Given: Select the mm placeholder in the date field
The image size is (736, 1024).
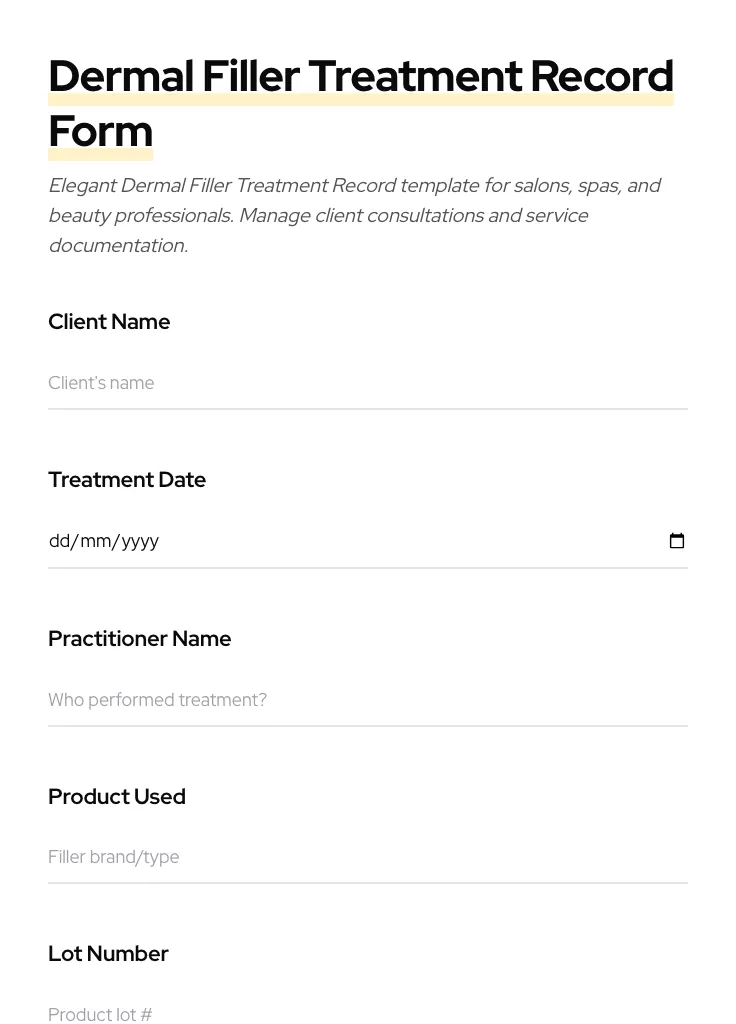Looking at the screenshot, I should (x=97, y=540).
